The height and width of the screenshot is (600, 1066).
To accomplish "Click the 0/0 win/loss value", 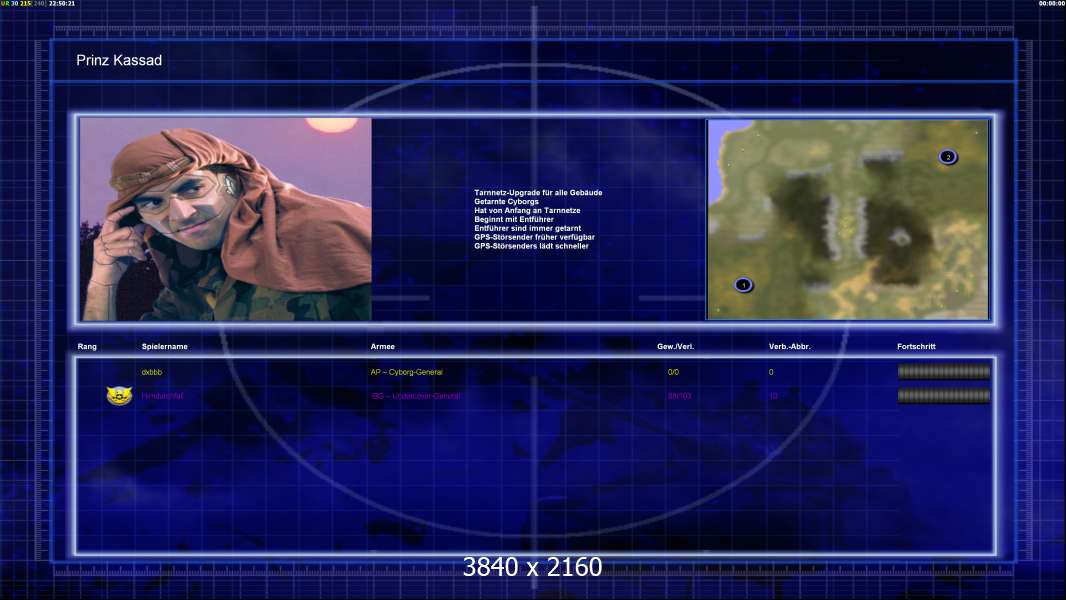I will coord(673,372).
